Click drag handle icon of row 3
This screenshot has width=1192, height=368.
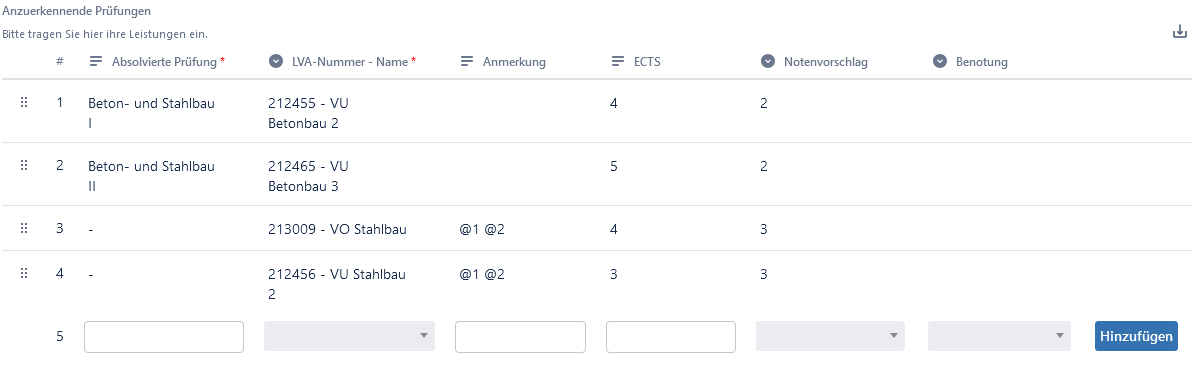pyautogui.click(x=24, y=228)
